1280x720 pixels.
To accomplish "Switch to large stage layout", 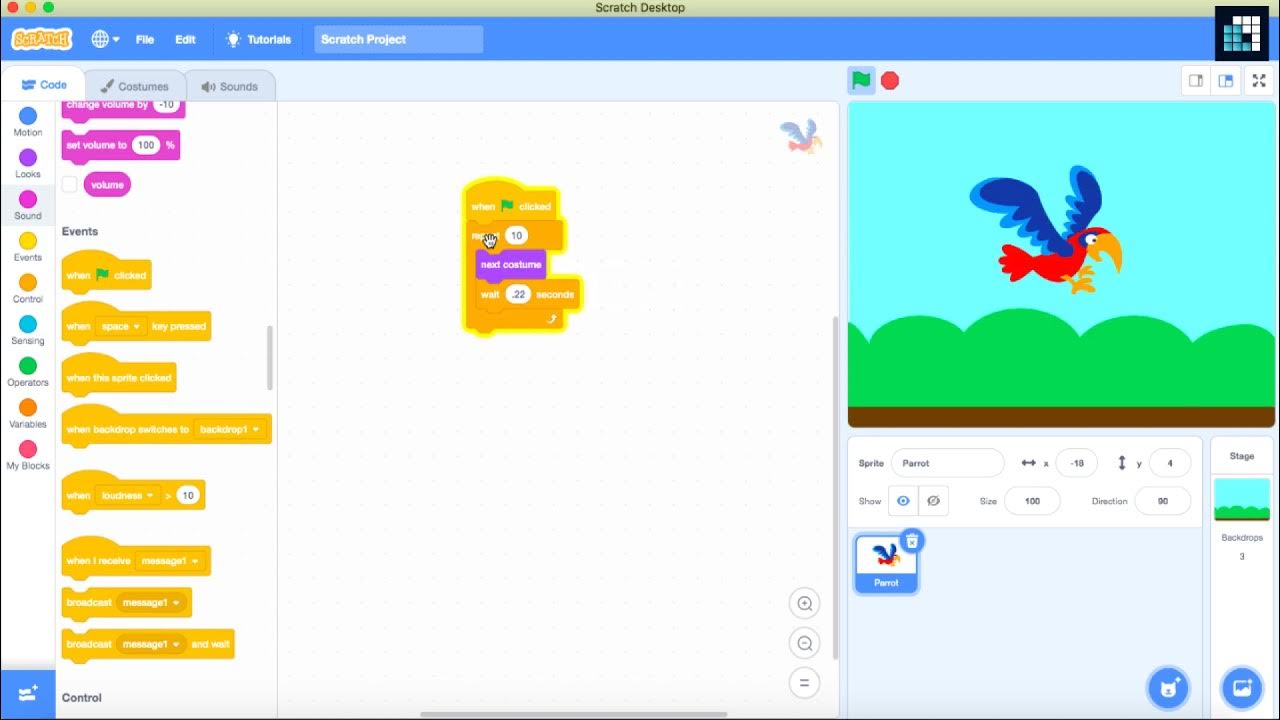I will point(1225,81).
